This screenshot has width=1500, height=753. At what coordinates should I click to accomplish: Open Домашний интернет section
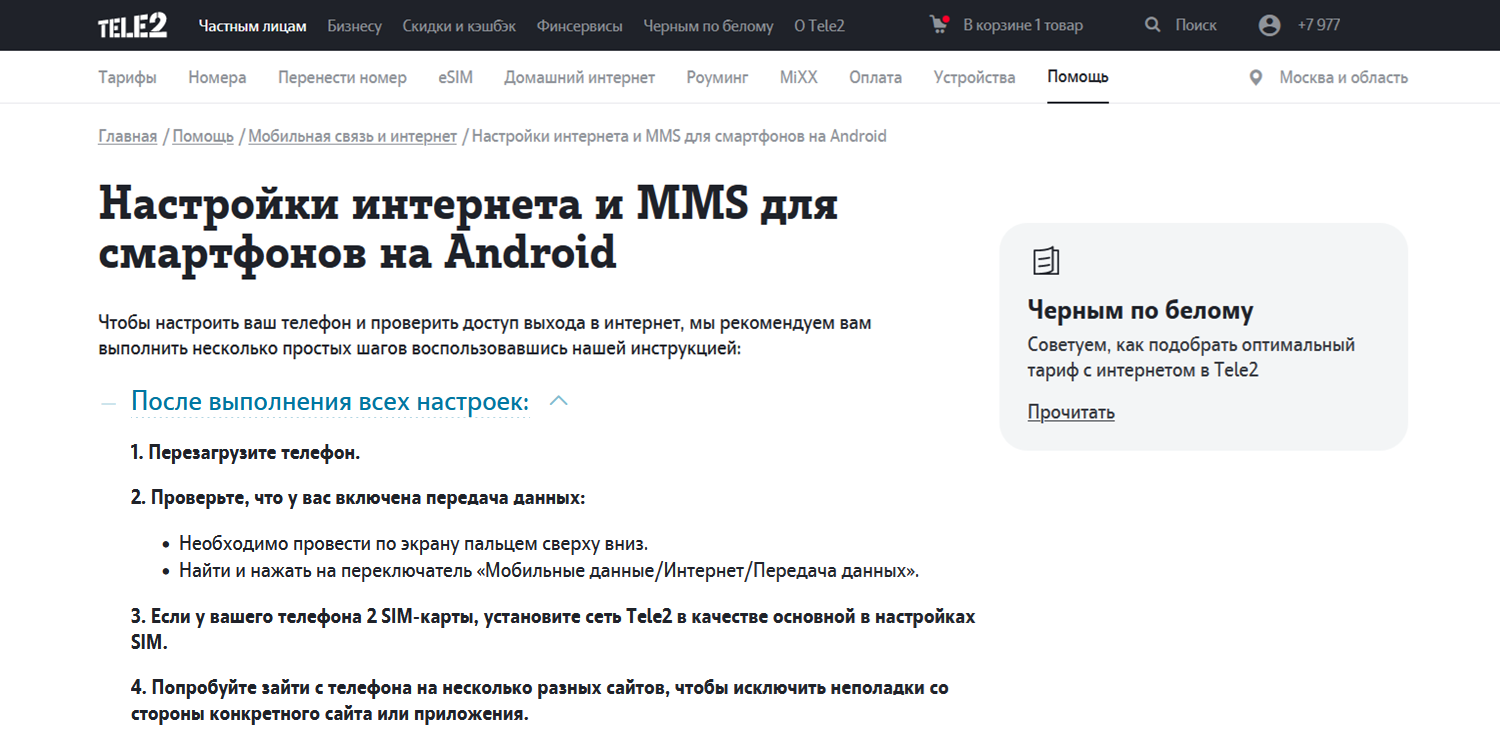[x=579, y=77]
